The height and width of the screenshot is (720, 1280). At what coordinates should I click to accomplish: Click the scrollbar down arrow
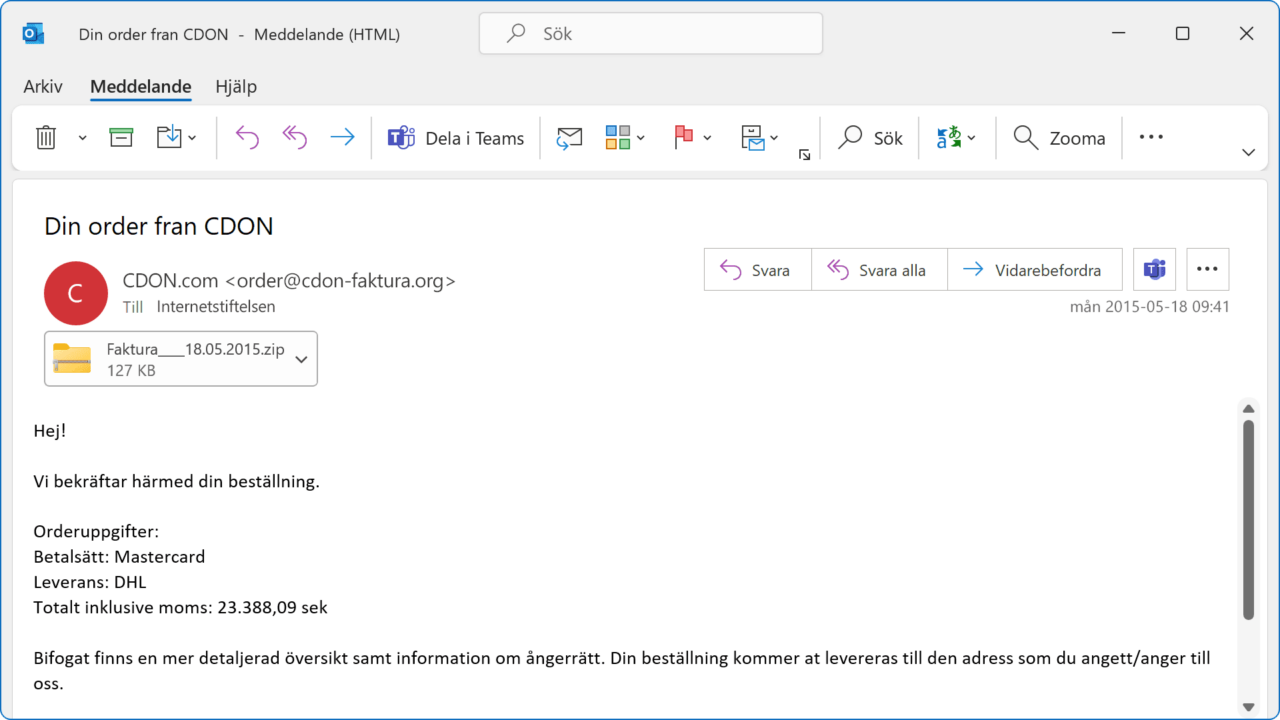(1248, 705)
